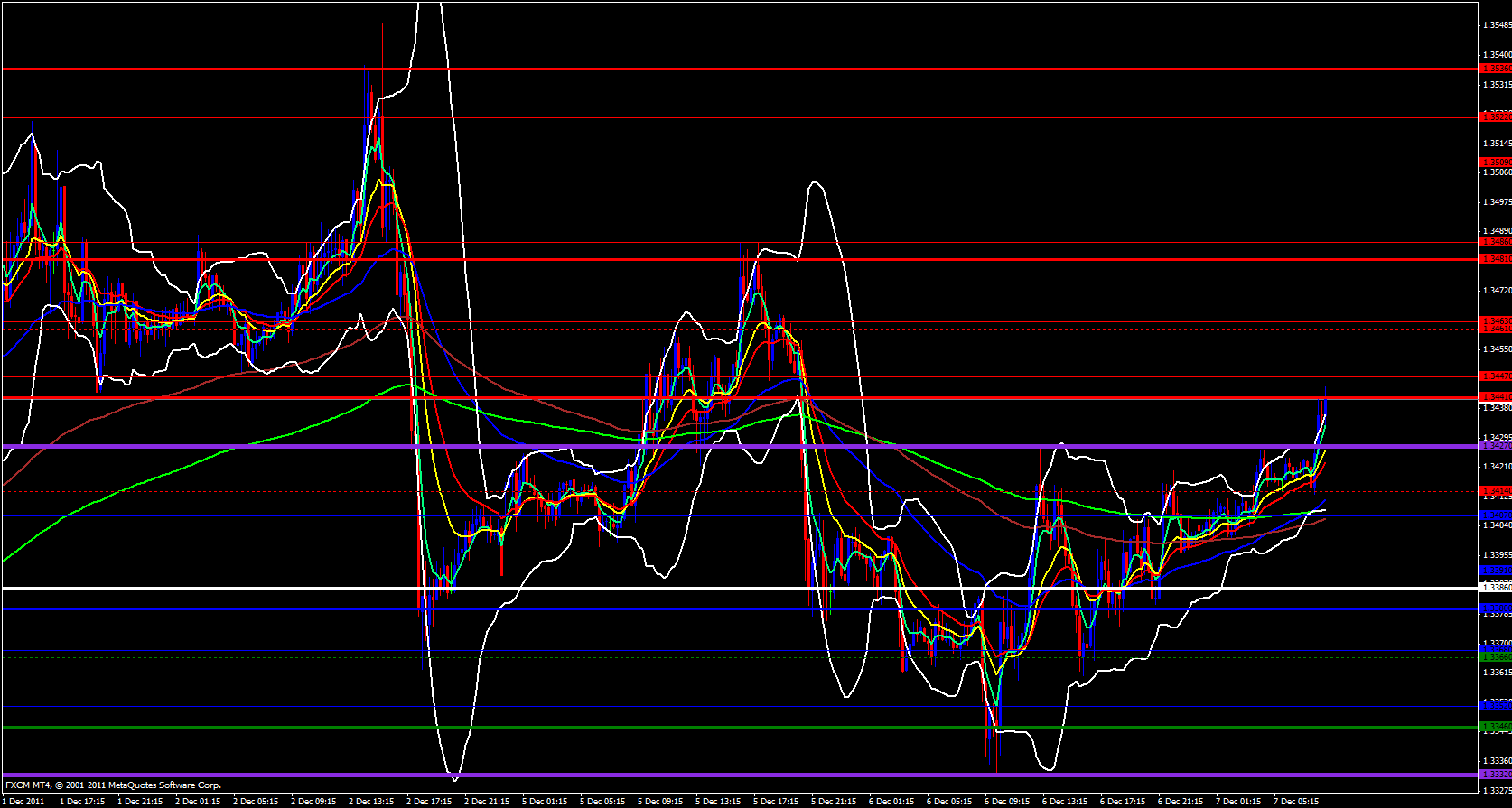Click the FXCM MT4 copyright text

pos(113,785)
